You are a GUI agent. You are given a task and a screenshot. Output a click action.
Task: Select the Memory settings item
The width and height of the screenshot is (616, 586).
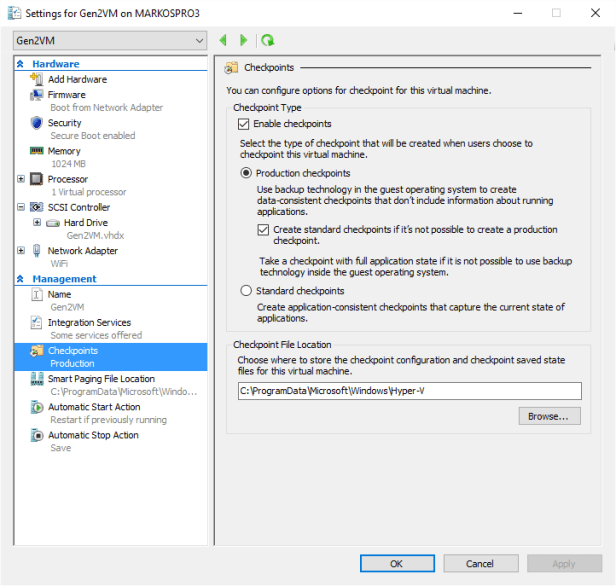(x=64, y=151)
